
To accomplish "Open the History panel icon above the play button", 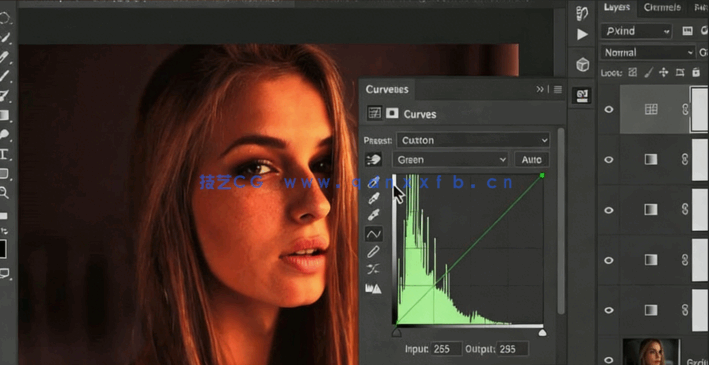I will (582, 13).
